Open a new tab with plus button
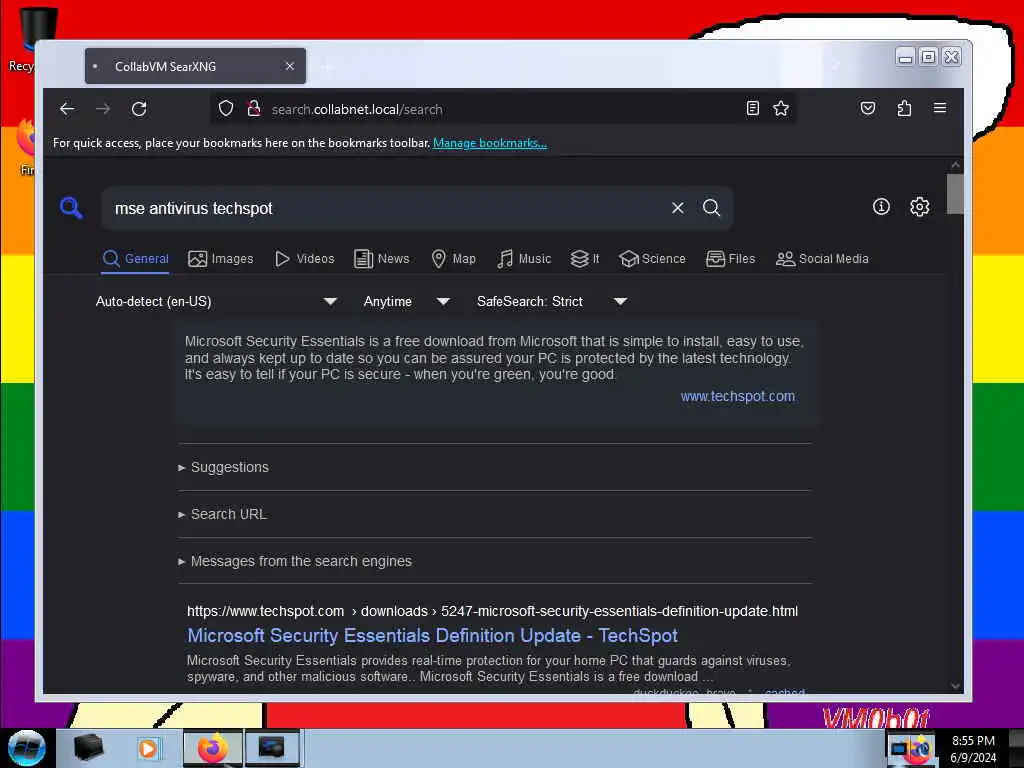The image size is (1024, 768). tap(328, 67)
